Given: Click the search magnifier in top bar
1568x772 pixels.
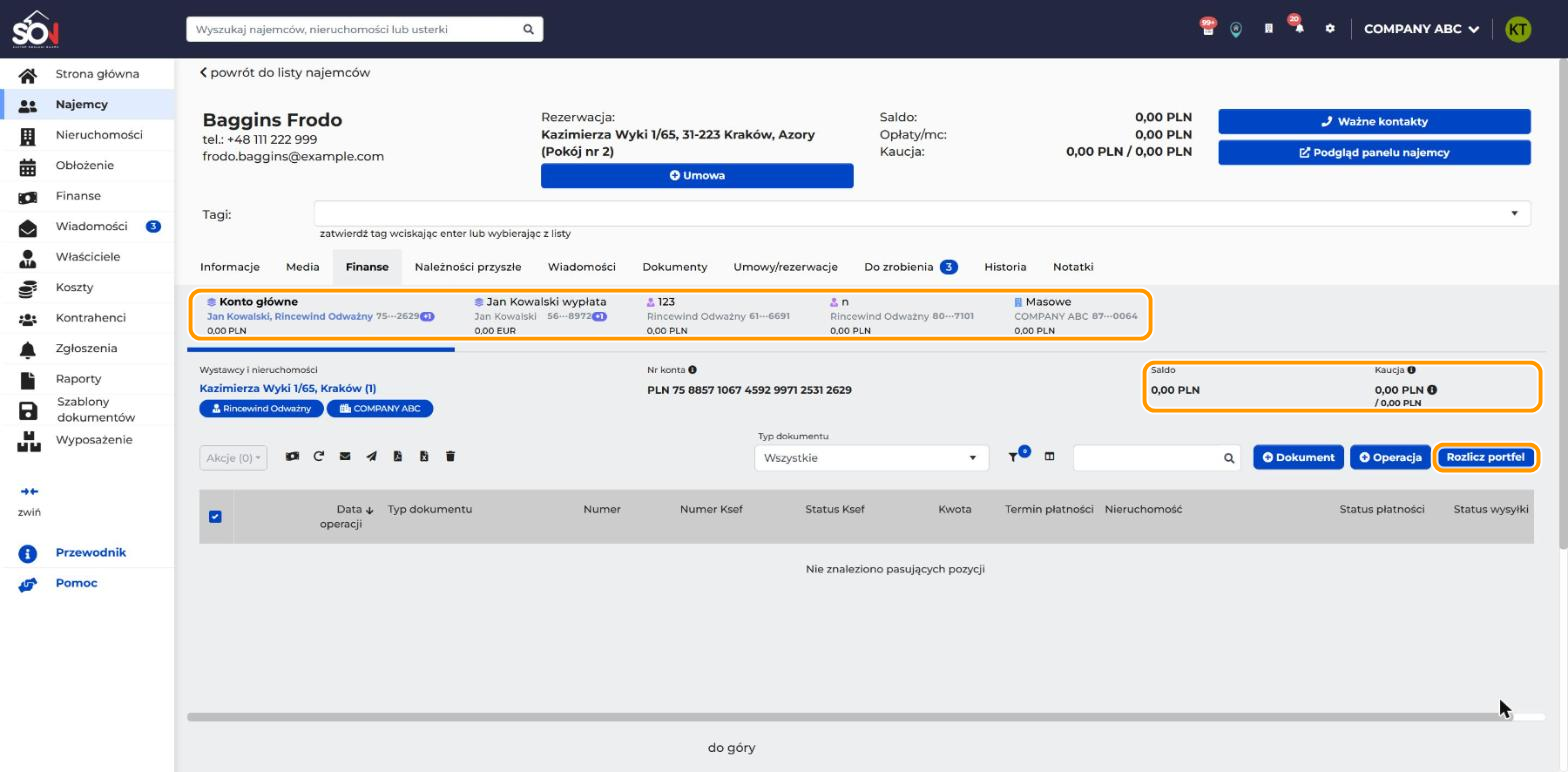Looking at the screenshot, I should [529, 29].
